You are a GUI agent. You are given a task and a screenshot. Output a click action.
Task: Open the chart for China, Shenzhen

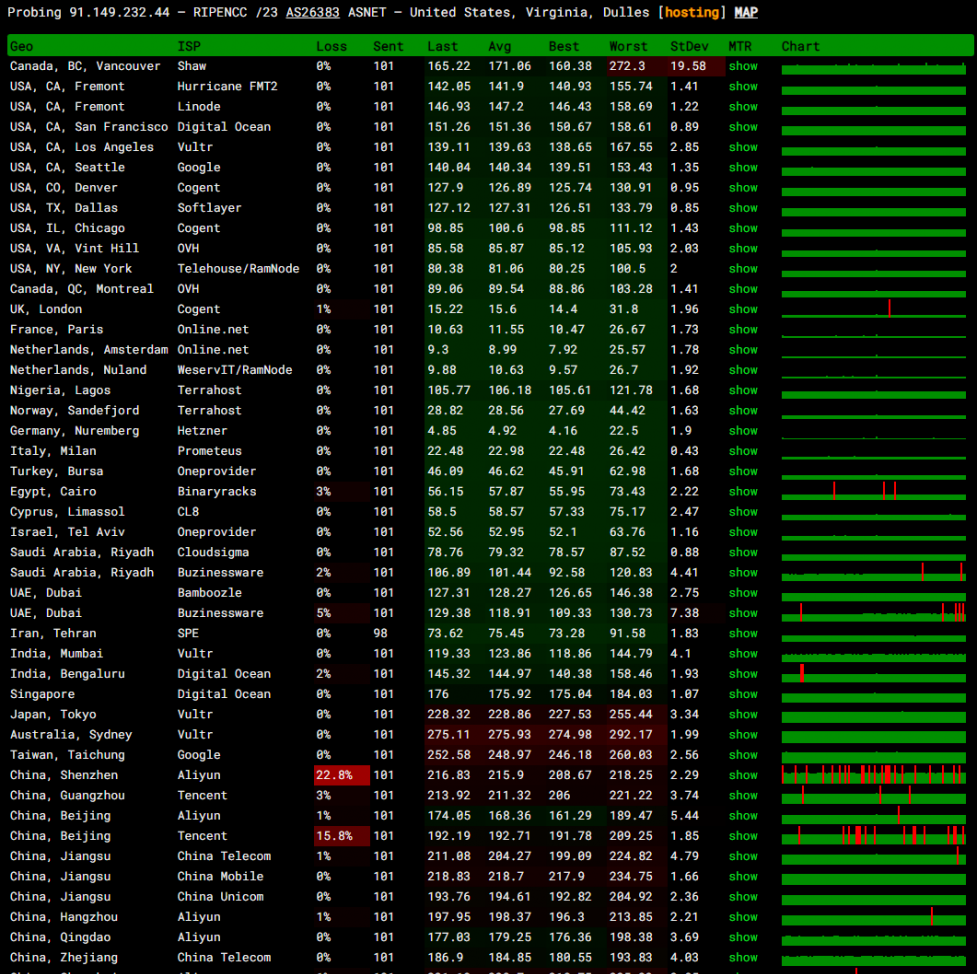tap(874, 775)
